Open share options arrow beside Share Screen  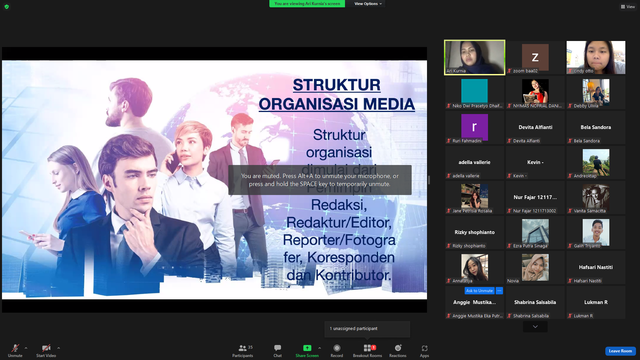[x=319, y=348]
